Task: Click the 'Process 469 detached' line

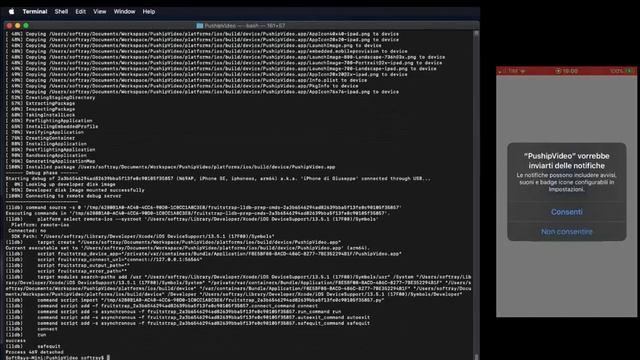Action: pyautogui.click(x=34, y=352)
